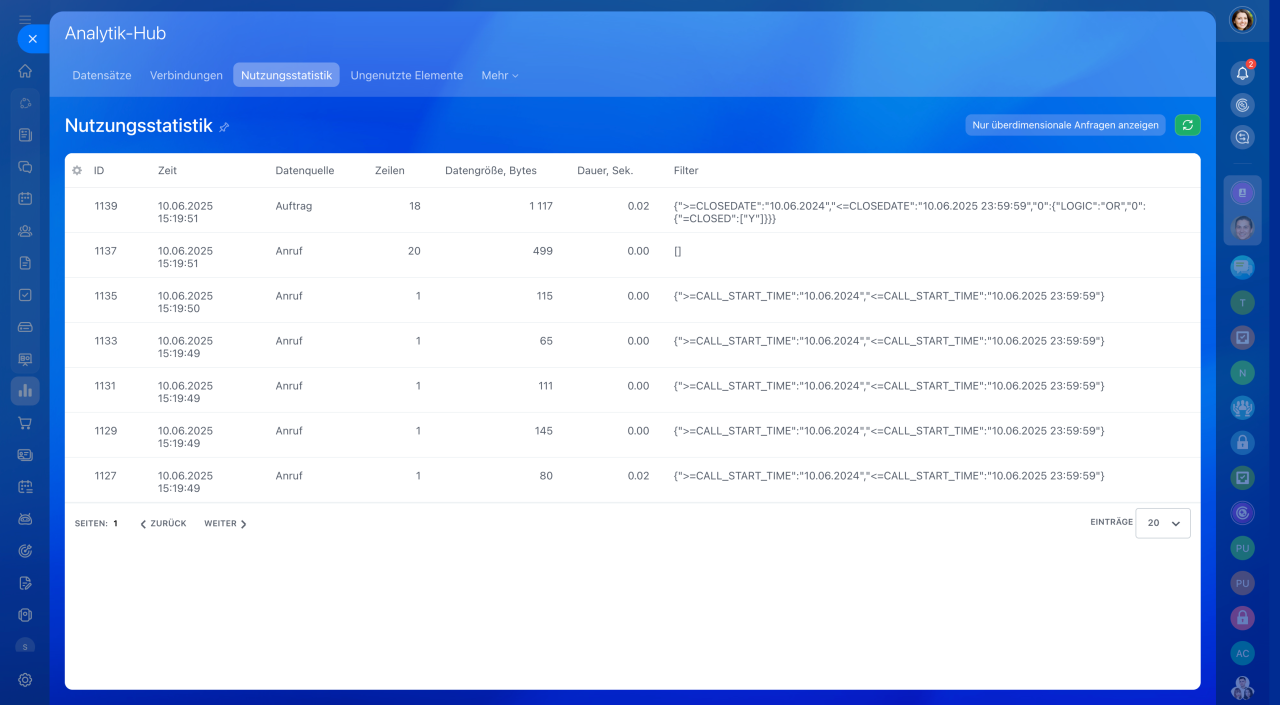Open the spiral icon below the bell
Image resolution: width=1280 pixels, height=705 pixels.
pyautogui.click(x=1242, y=105)
